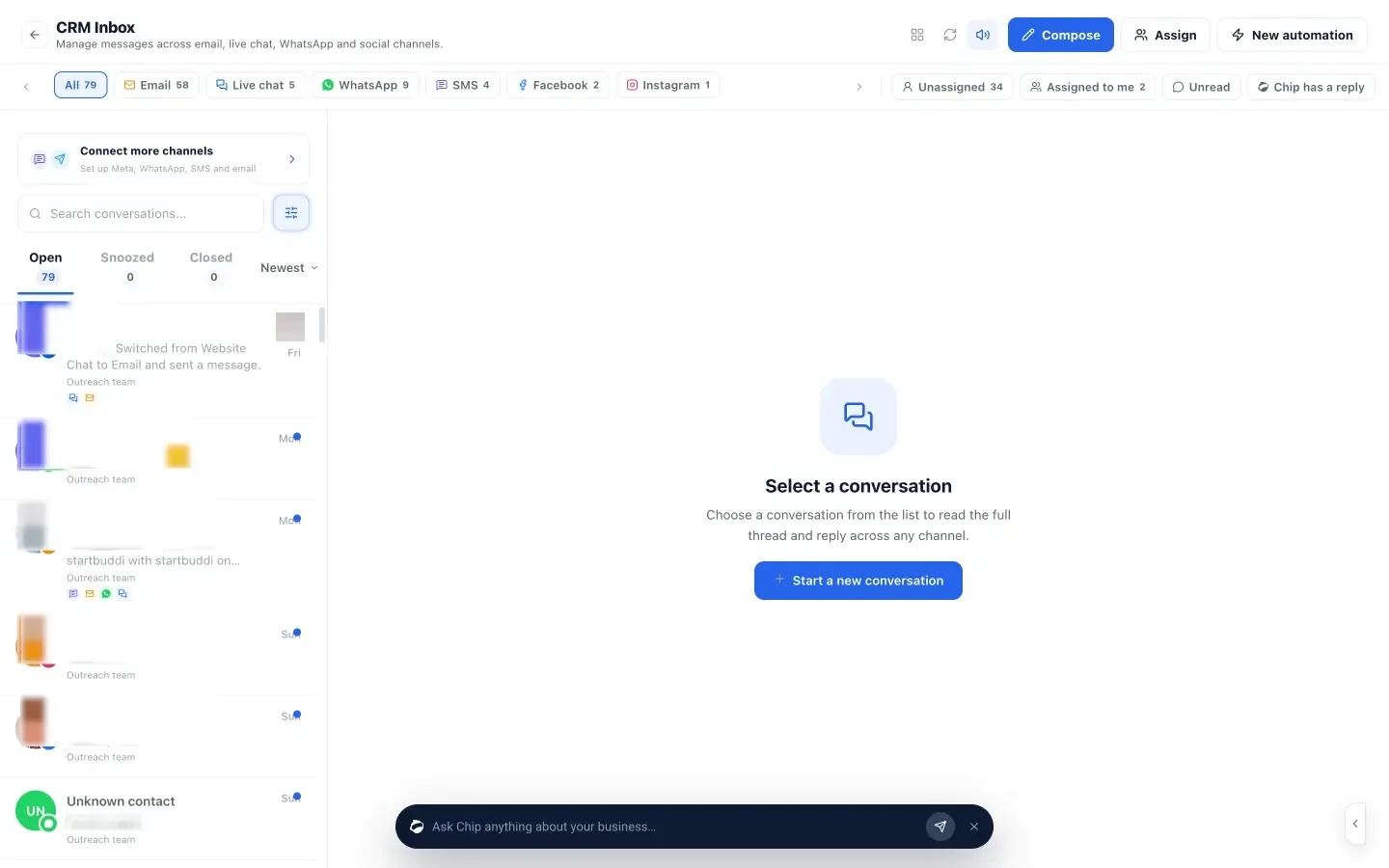The width and height of the screenshot is (1389, 868).
Task: Switch to the Snoozed tab
Action: click(127, 267)
